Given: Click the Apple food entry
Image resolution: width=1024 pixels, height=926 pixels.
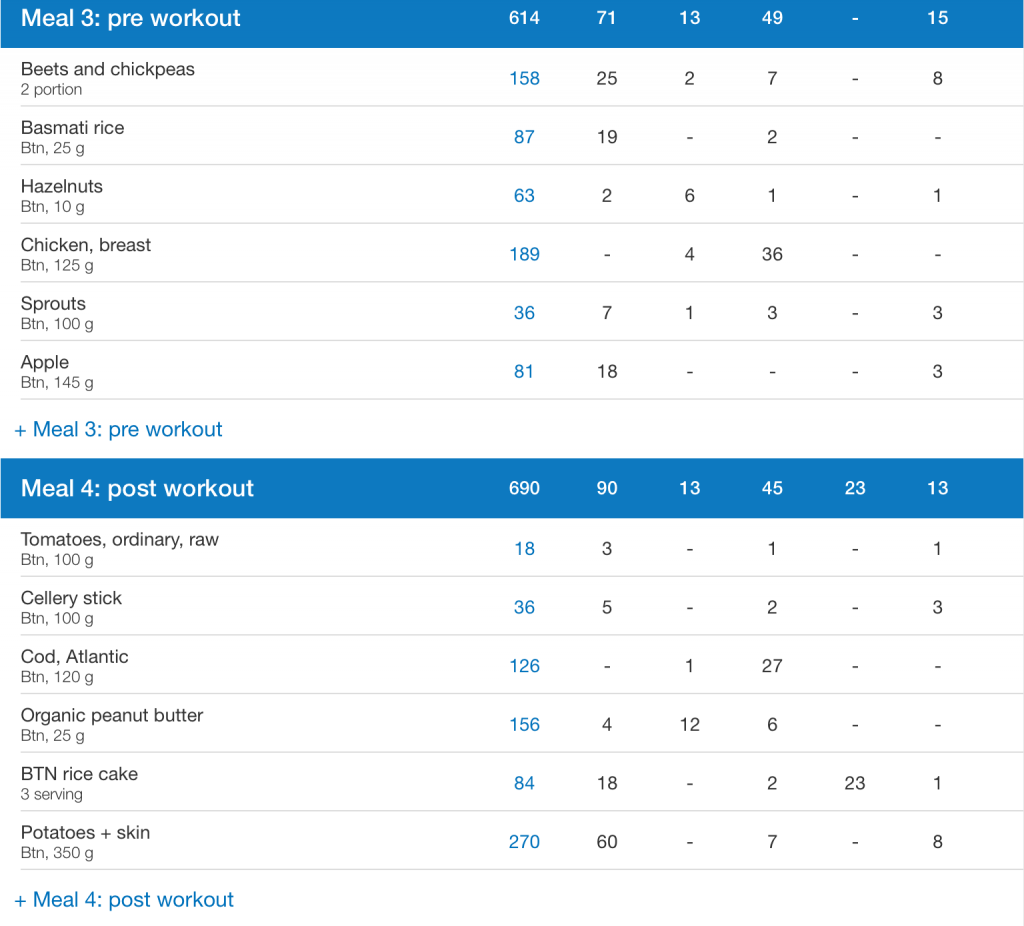Looking at the screenshot, I should (45, 363).
